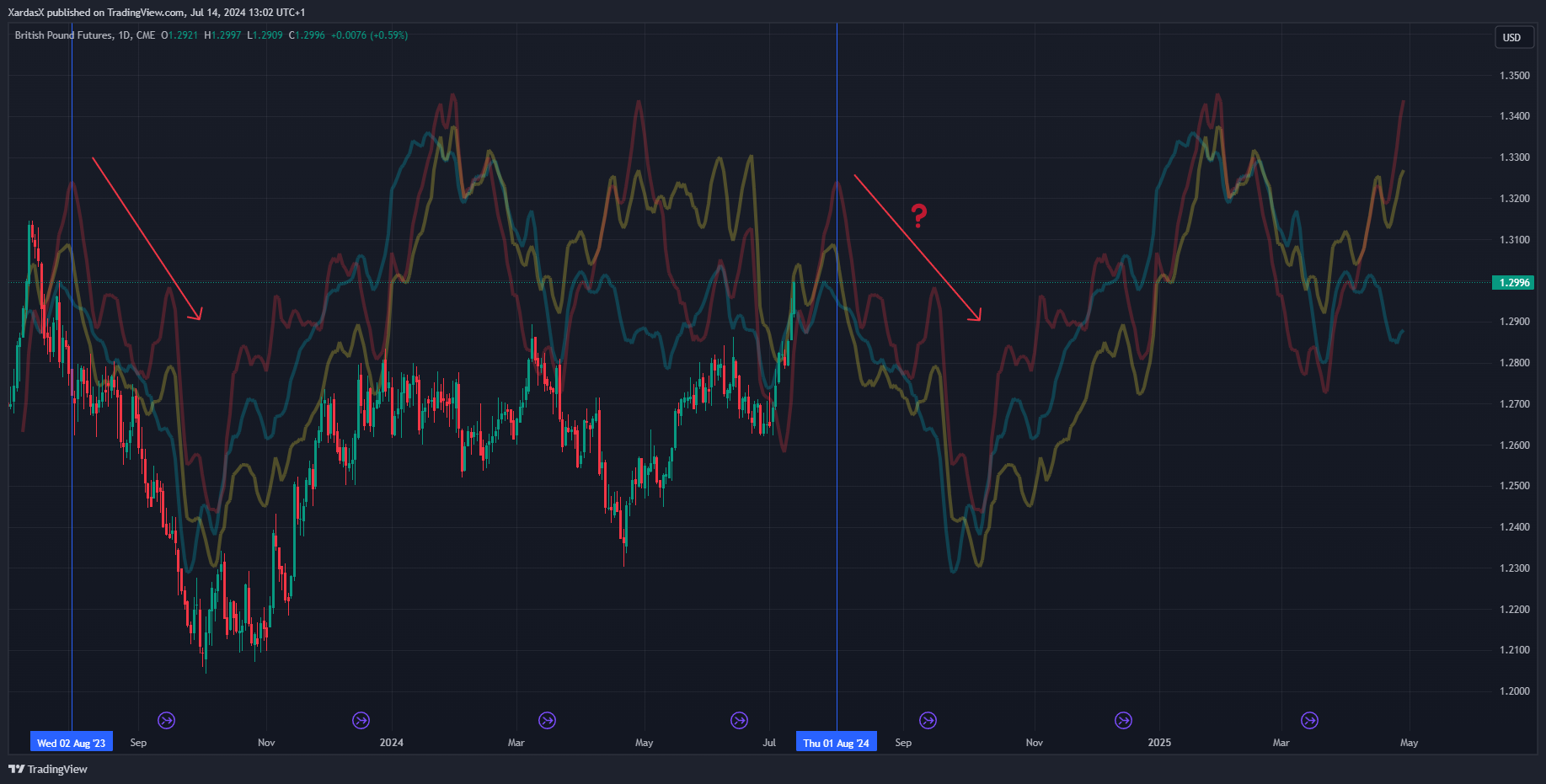
Task: Click the Nov label before the 2024 label
Action: tap(266, 743)
